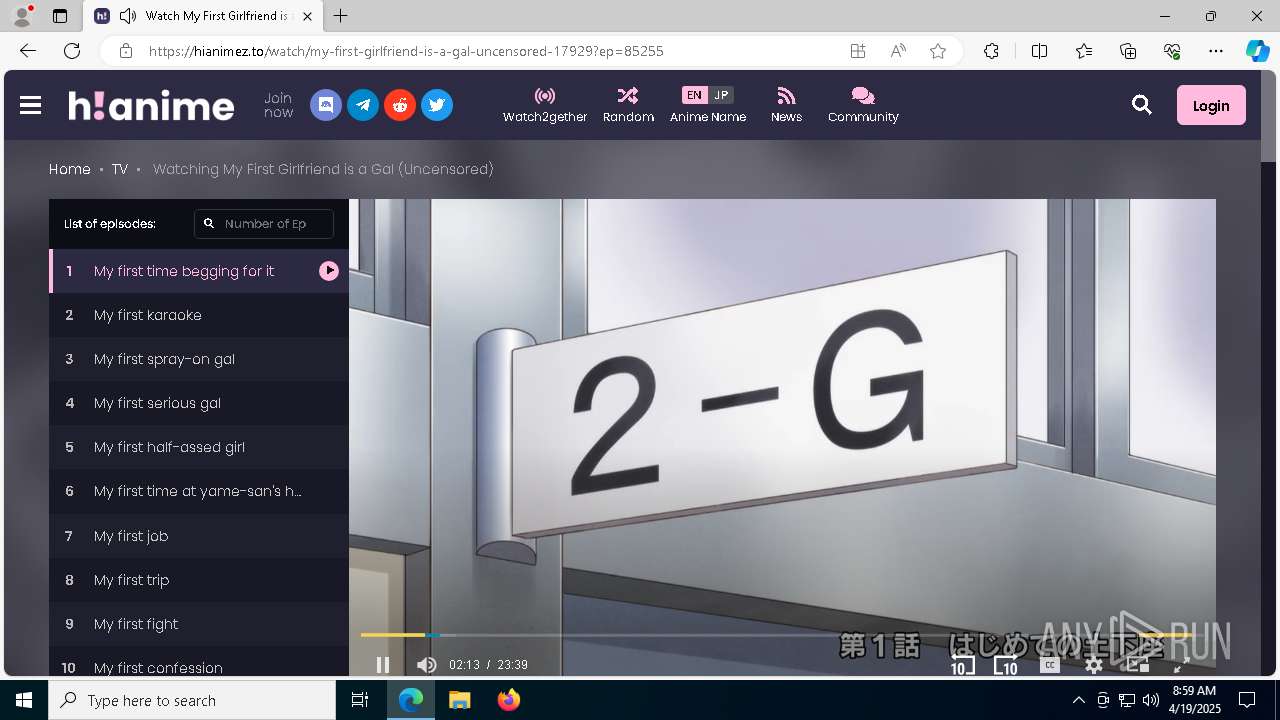Select episode 10 My first confession

click(199, 662)
